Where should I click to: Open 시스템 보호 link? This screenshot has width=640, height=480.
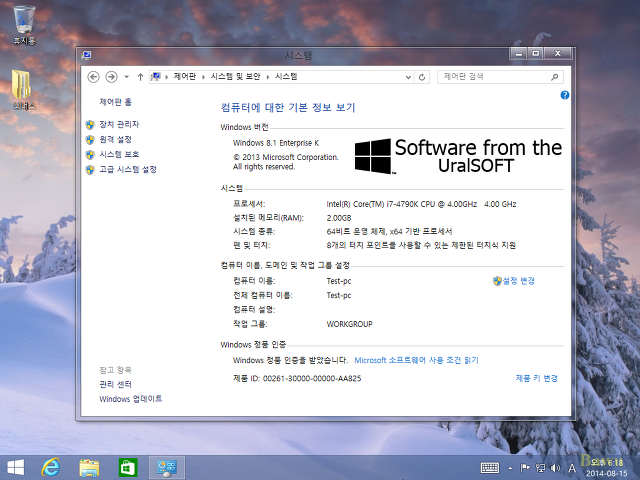click(x=119, y=154)
